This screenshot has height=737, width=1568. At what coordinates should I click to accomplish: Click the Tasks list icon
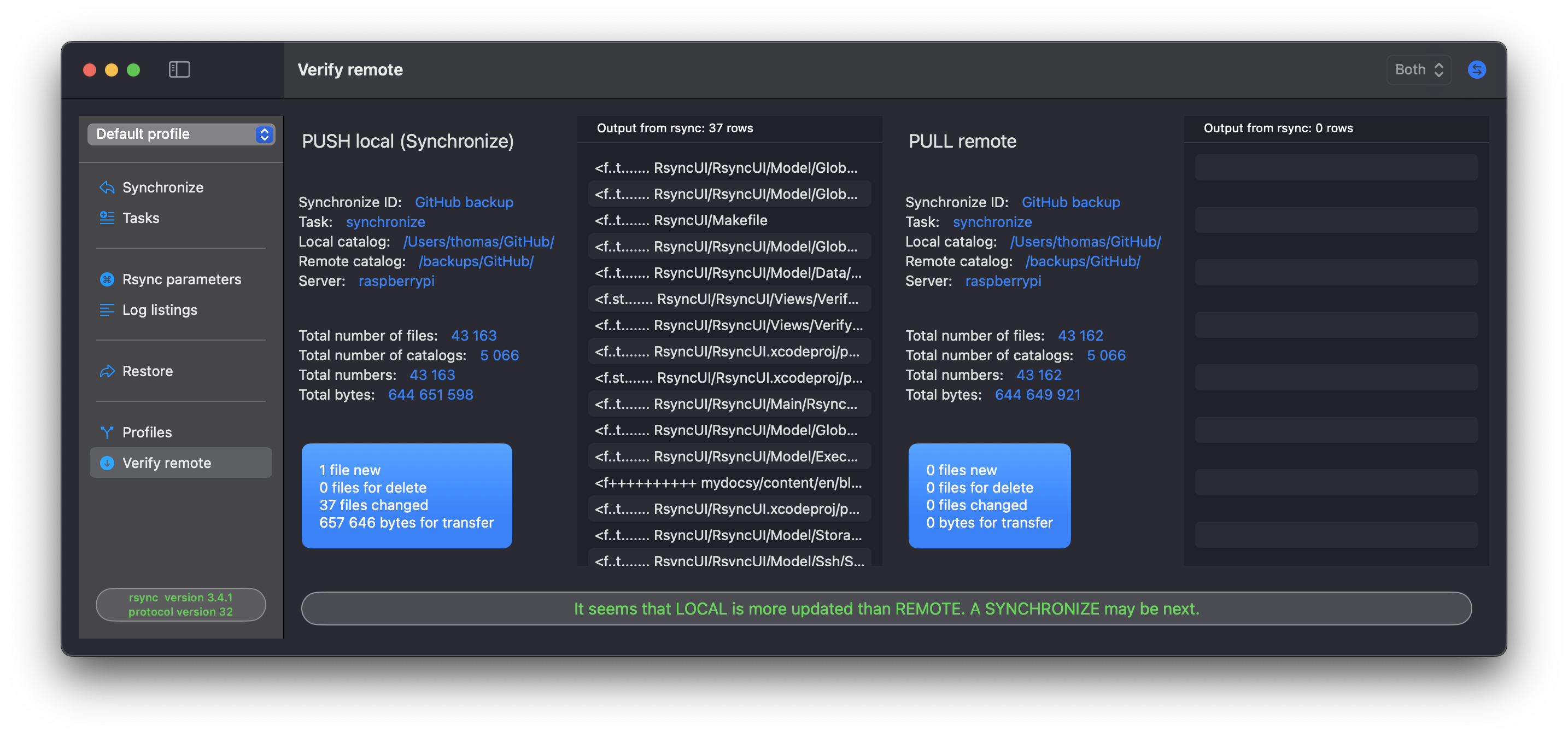click(x=107, y=217)
